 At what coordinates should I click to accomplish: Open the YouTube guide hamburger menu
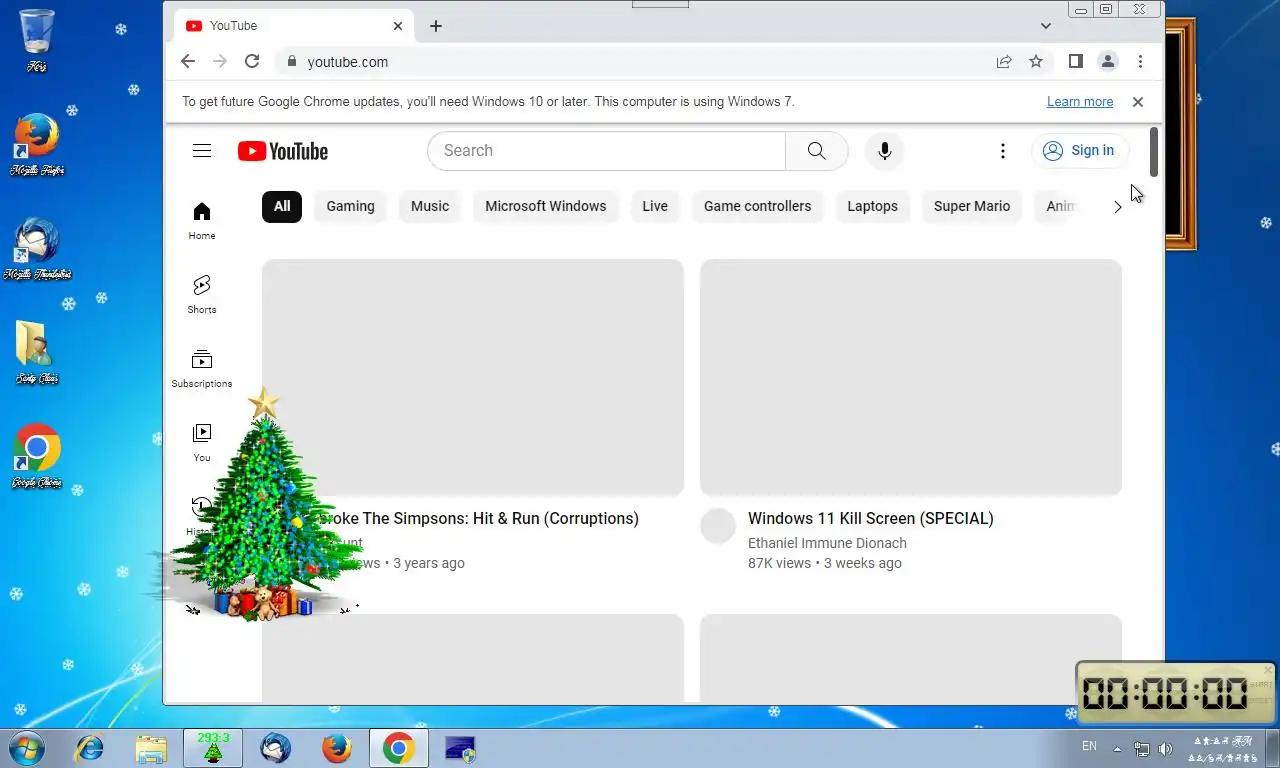click(202, 151)
